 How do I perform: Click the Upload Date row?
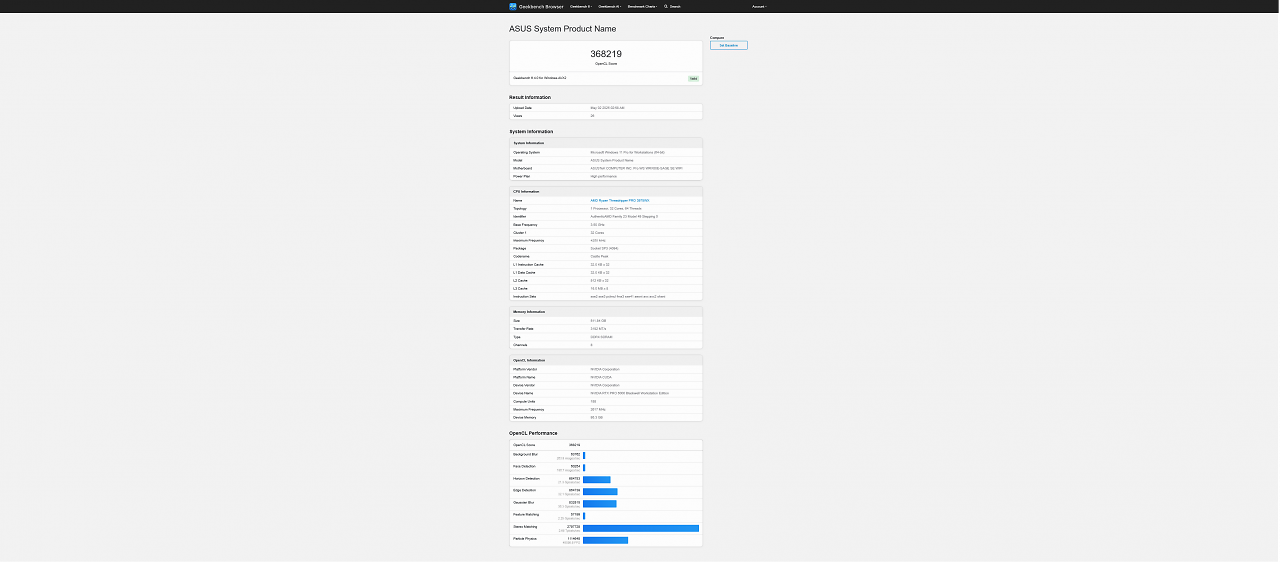(606, 108)
